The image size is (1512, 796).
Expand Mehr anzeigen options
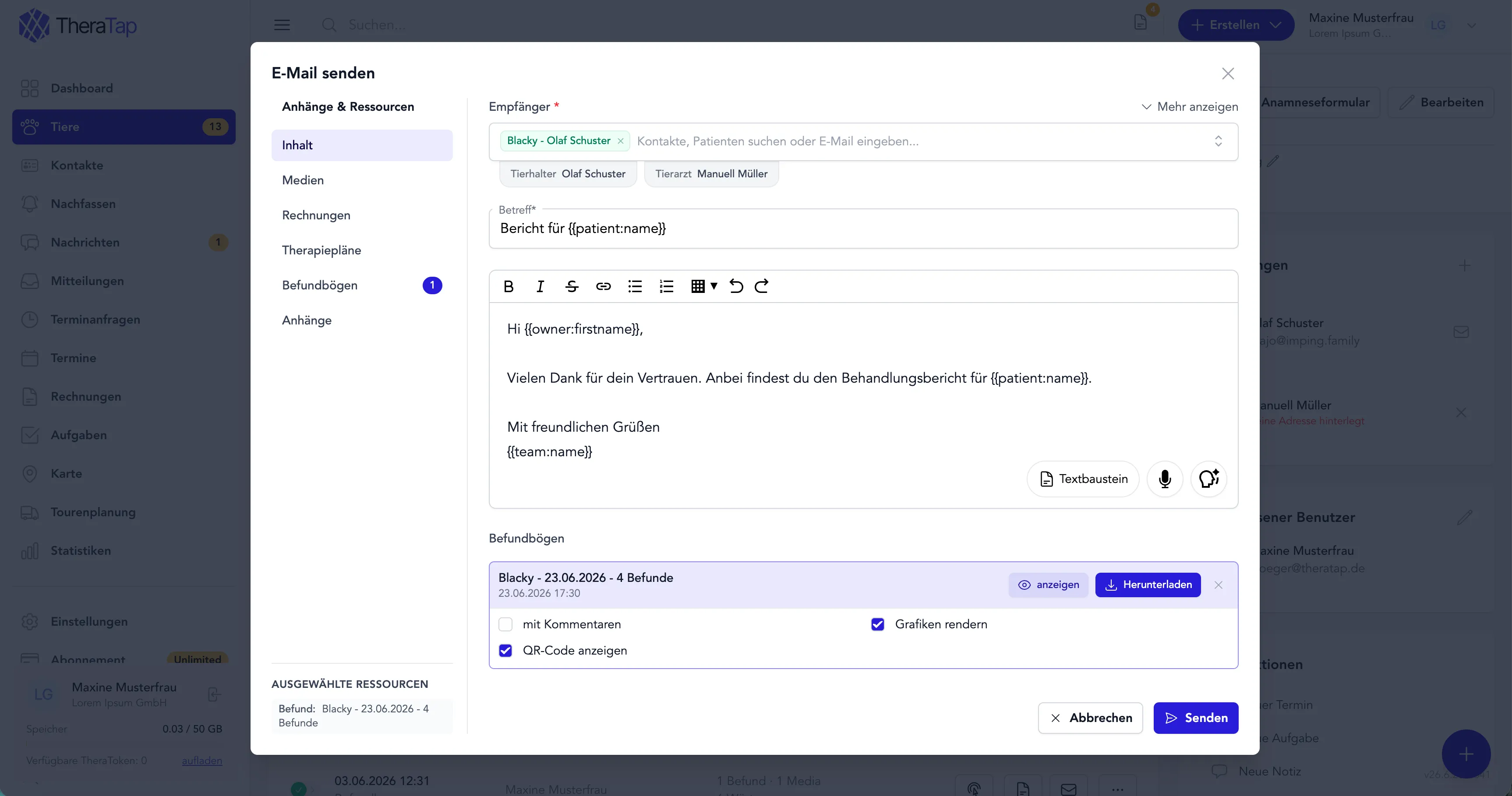point(1190,107)
